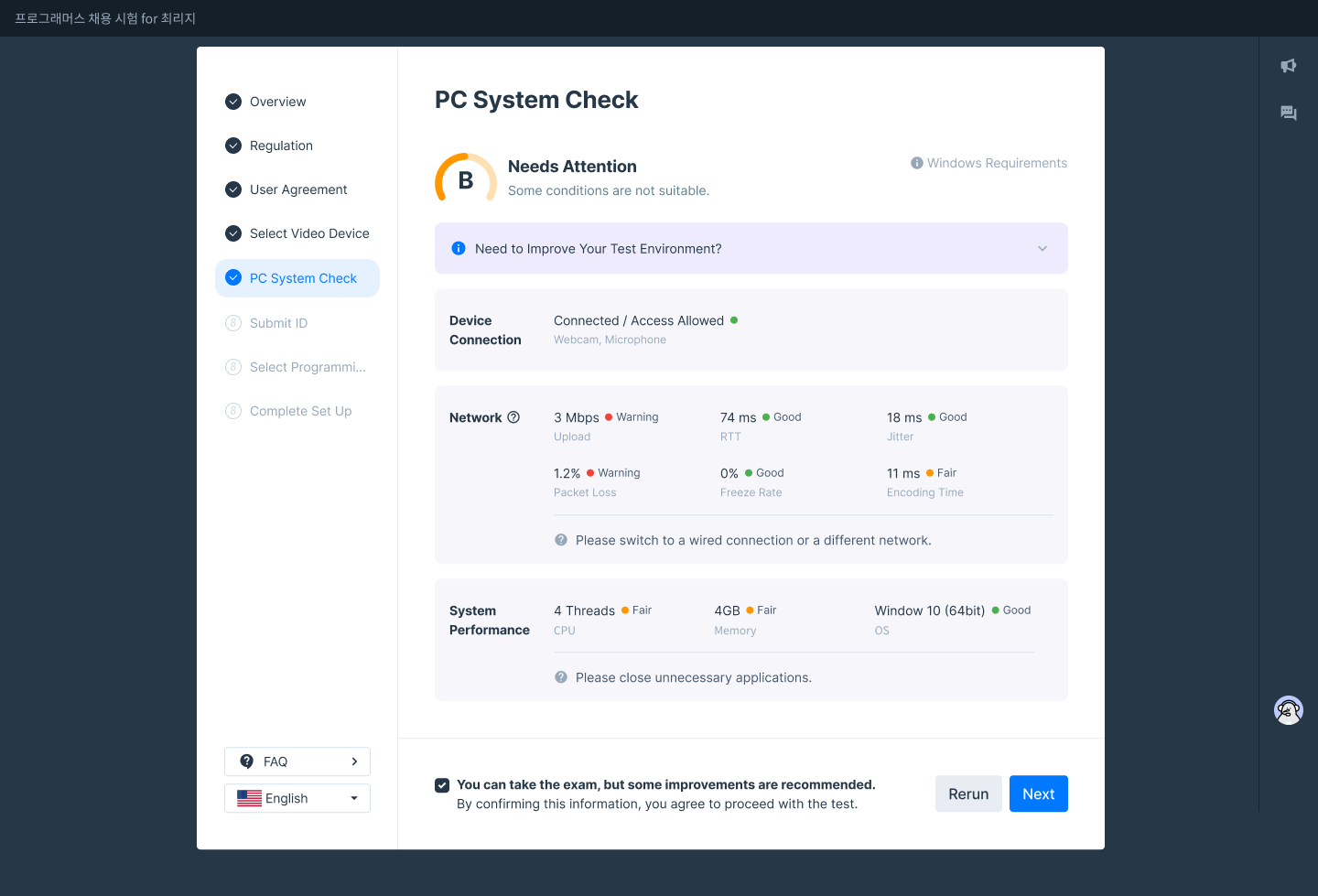The height and width of the screenshot is (896, 1318).
Task: Open the English language dropdown
Action: (x=297, y=798)
